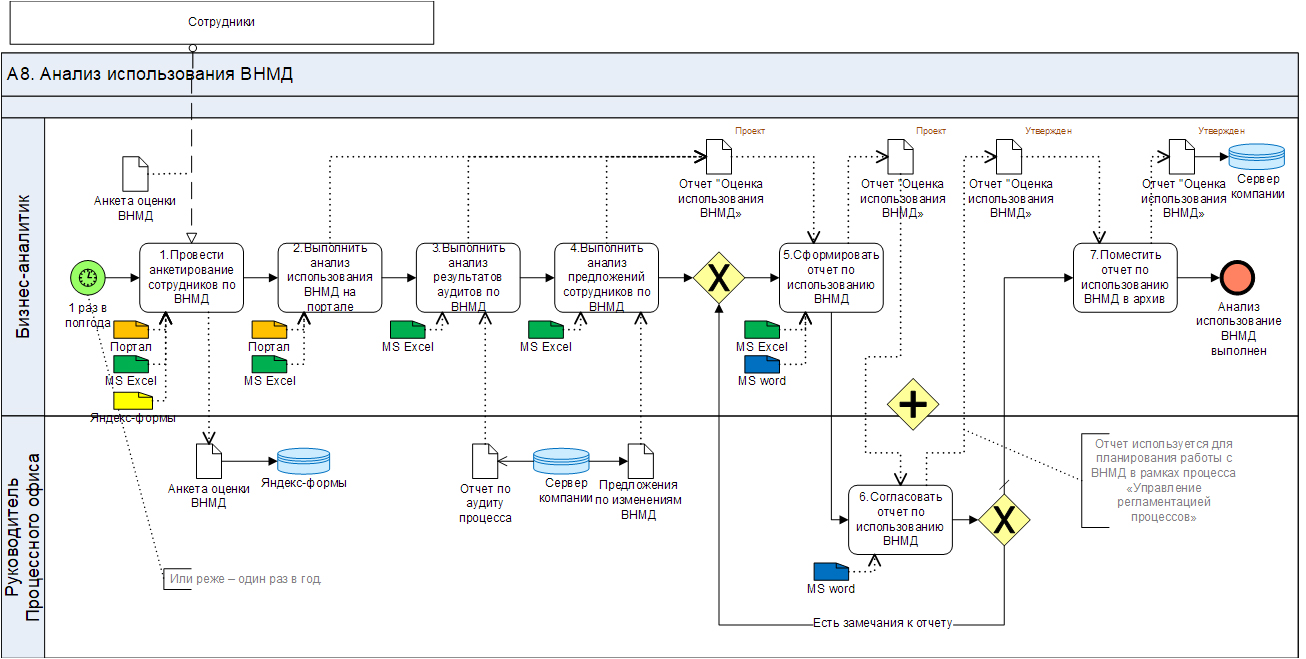
Task: Click the exclusive gateway right of task 6
Action: pos(1004,520)
